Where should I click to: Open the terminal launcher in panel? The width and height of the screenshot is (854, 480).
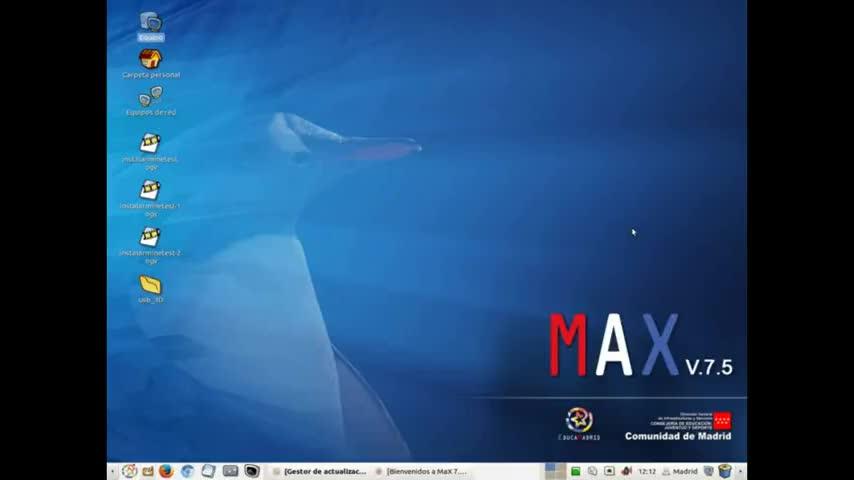[x=252, y=471]
